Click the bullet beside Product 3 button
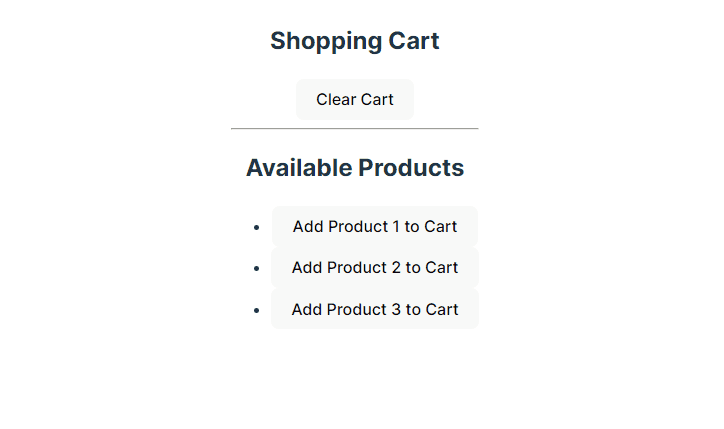Viewport: 724px width, 429px height. (x=257, y=311)
